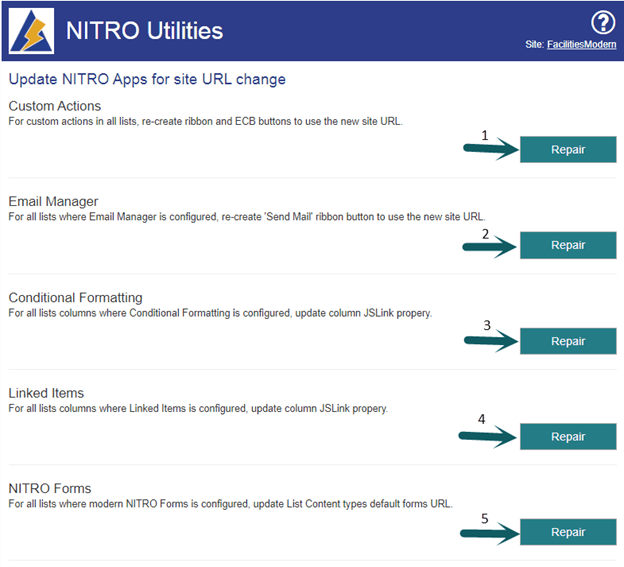
Task: Click the Conditional Formatting JSLink description text
Action: pos(220,313)
